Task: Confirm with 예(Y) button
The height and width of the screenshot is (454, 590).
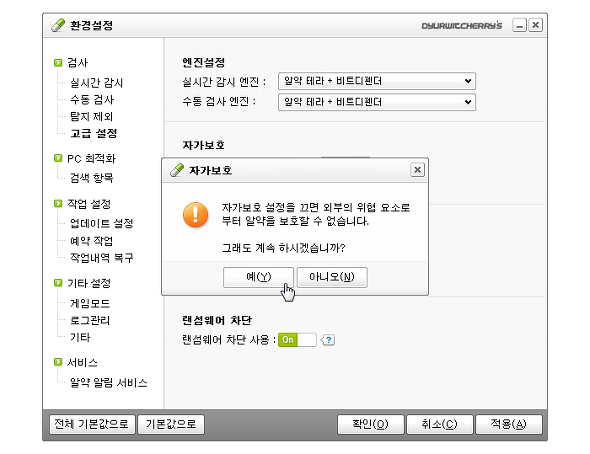Action: (x=258, y=277)
